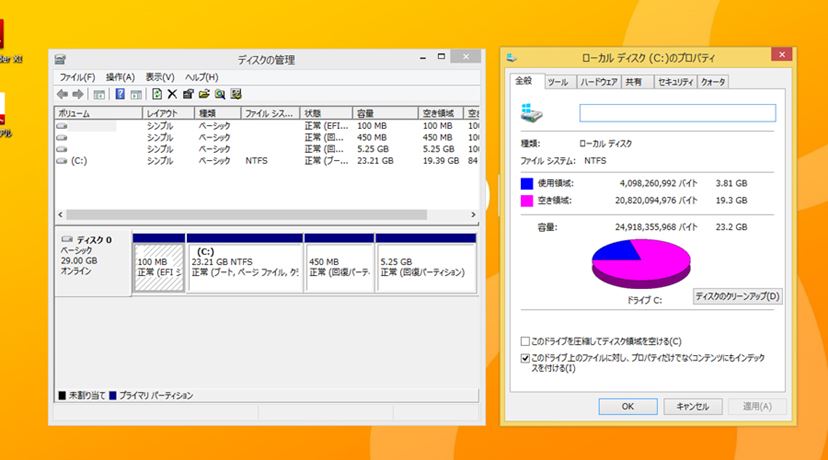This screenshot has width=828, height=460.
Task: Click the 23.21 GB capacity cell
Action: (375, 161)
